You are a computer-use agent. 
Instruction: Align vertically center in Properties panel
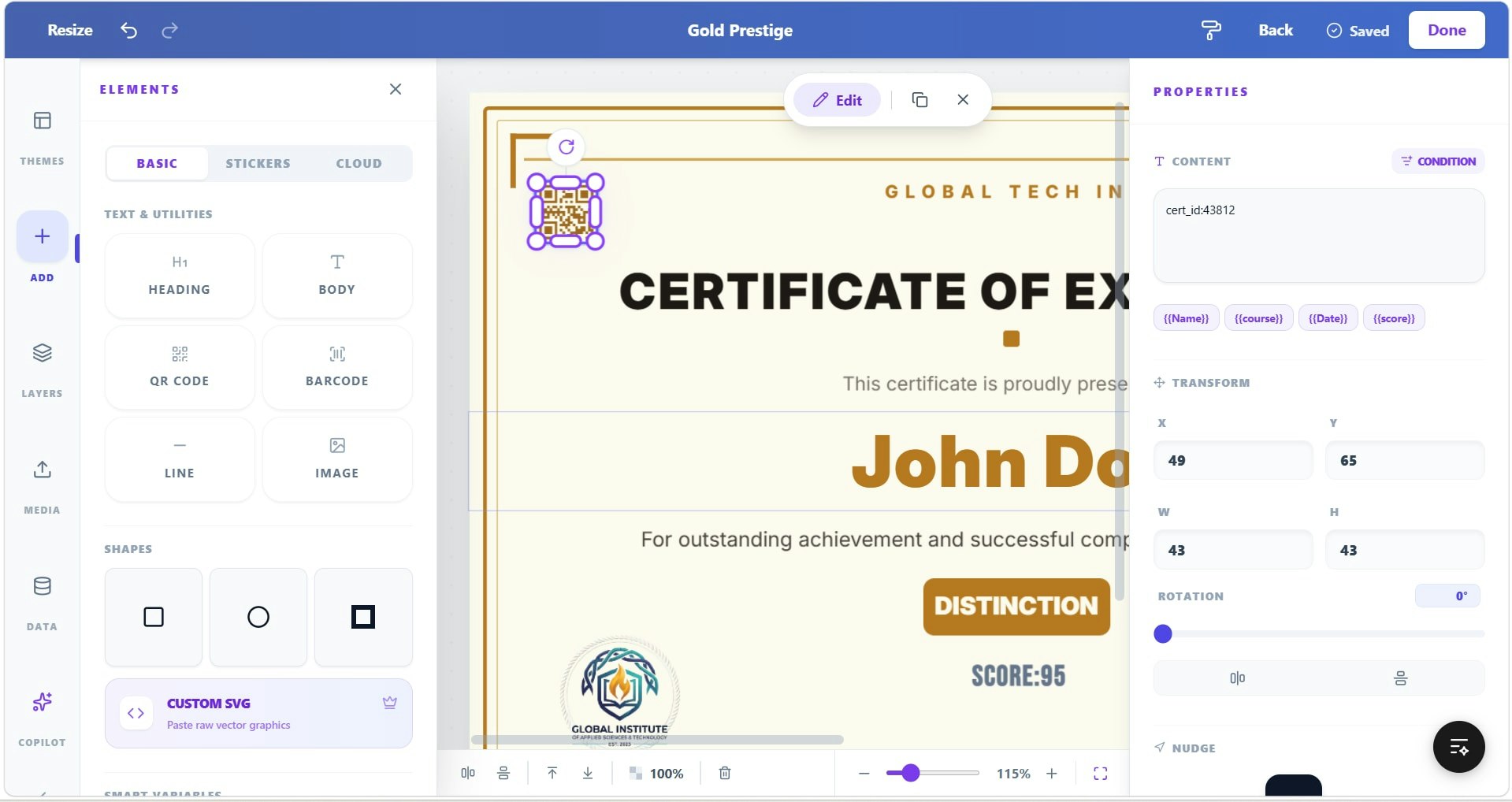1401,678
